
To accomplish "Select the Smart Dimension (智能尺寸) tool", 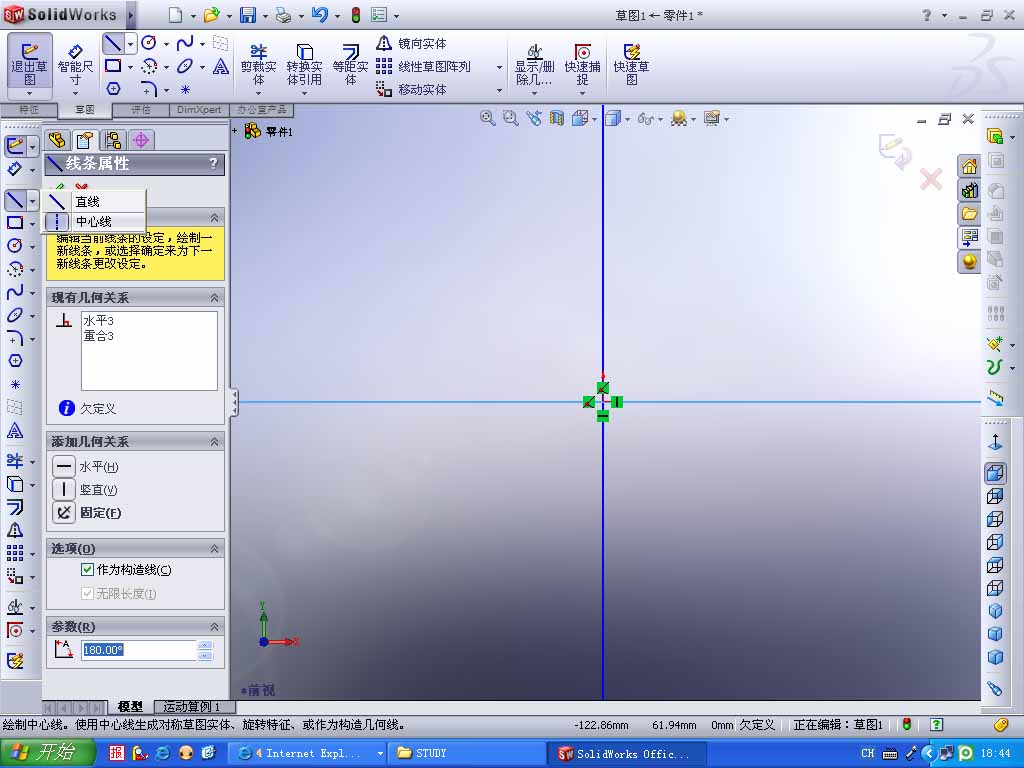I will click(x=75, y=64).
